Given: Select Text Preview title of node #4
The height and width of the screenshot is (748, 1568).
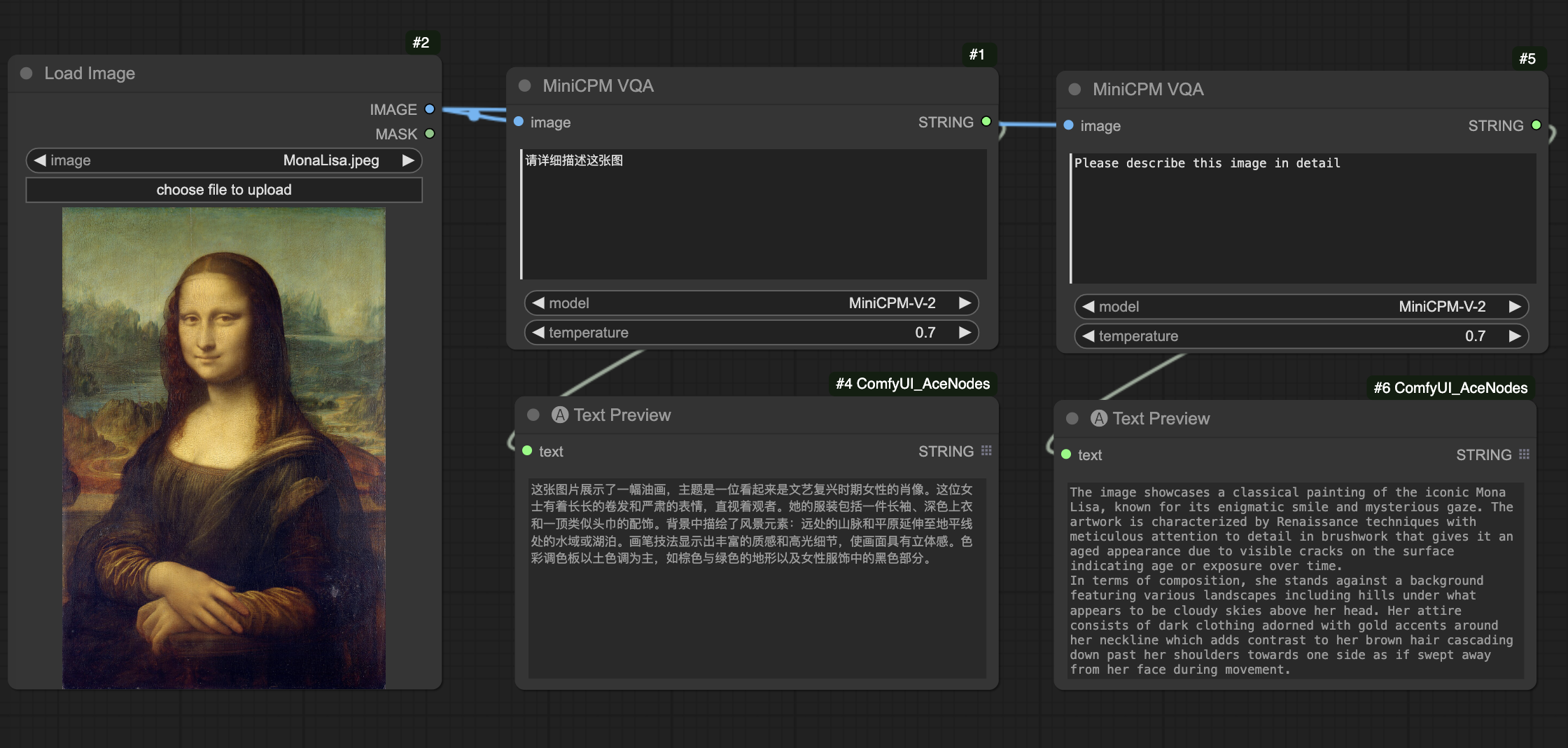Looking at the screenshot, I should coord(622,415).
